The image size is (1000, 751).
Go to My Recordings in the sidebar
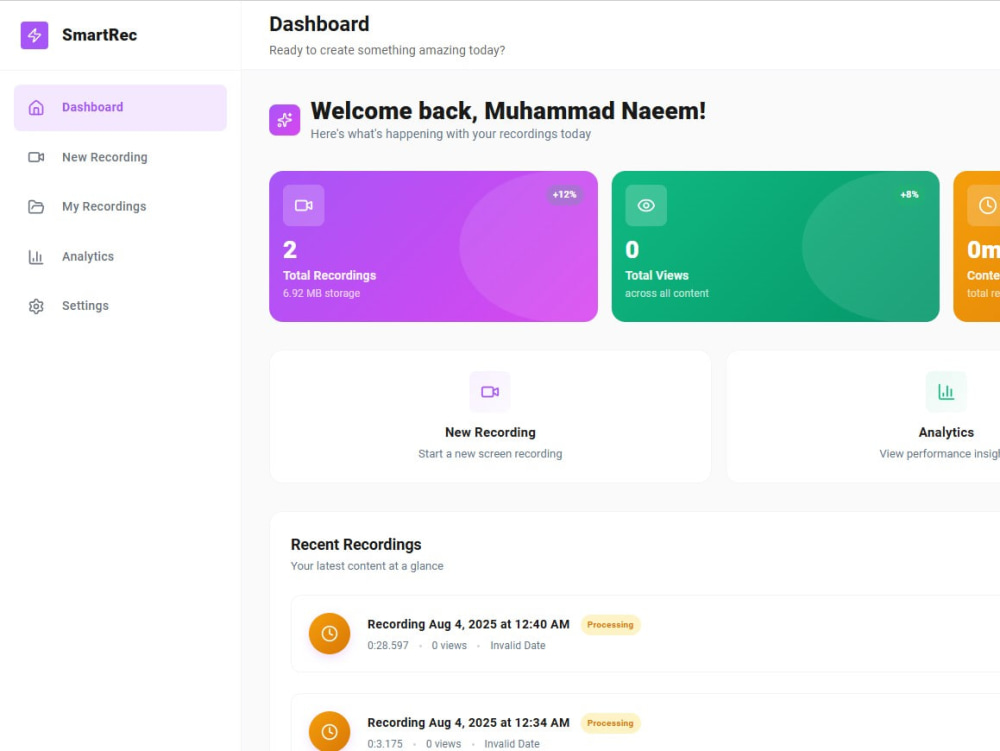point(121,207)
